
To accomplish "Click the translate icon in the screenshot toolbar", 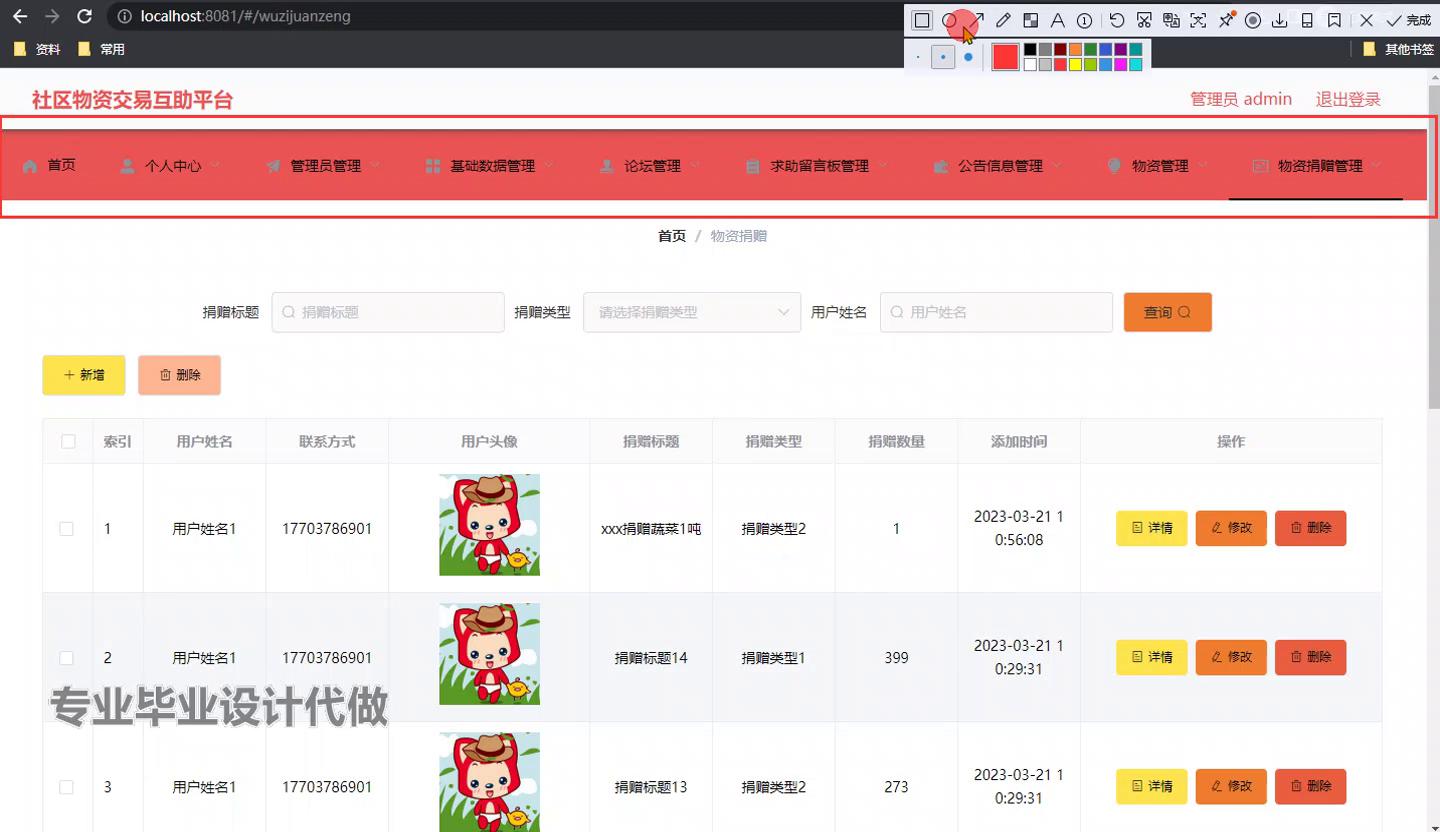I will coord(1171,20).
